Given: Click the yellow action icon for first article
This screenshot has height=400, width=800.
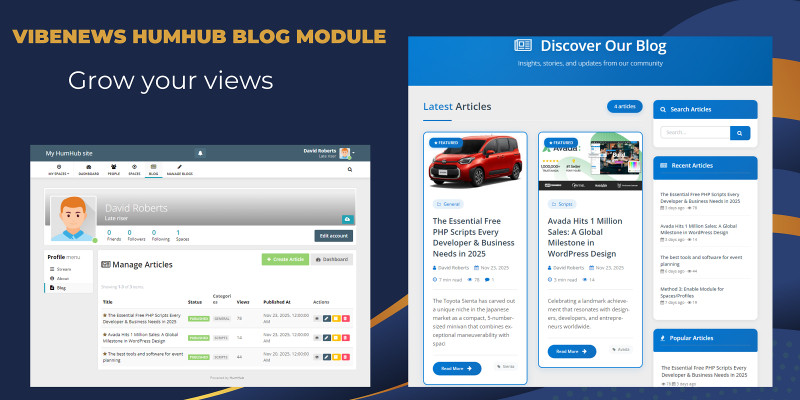Looking at the screenshot, I should click(336, 318).
